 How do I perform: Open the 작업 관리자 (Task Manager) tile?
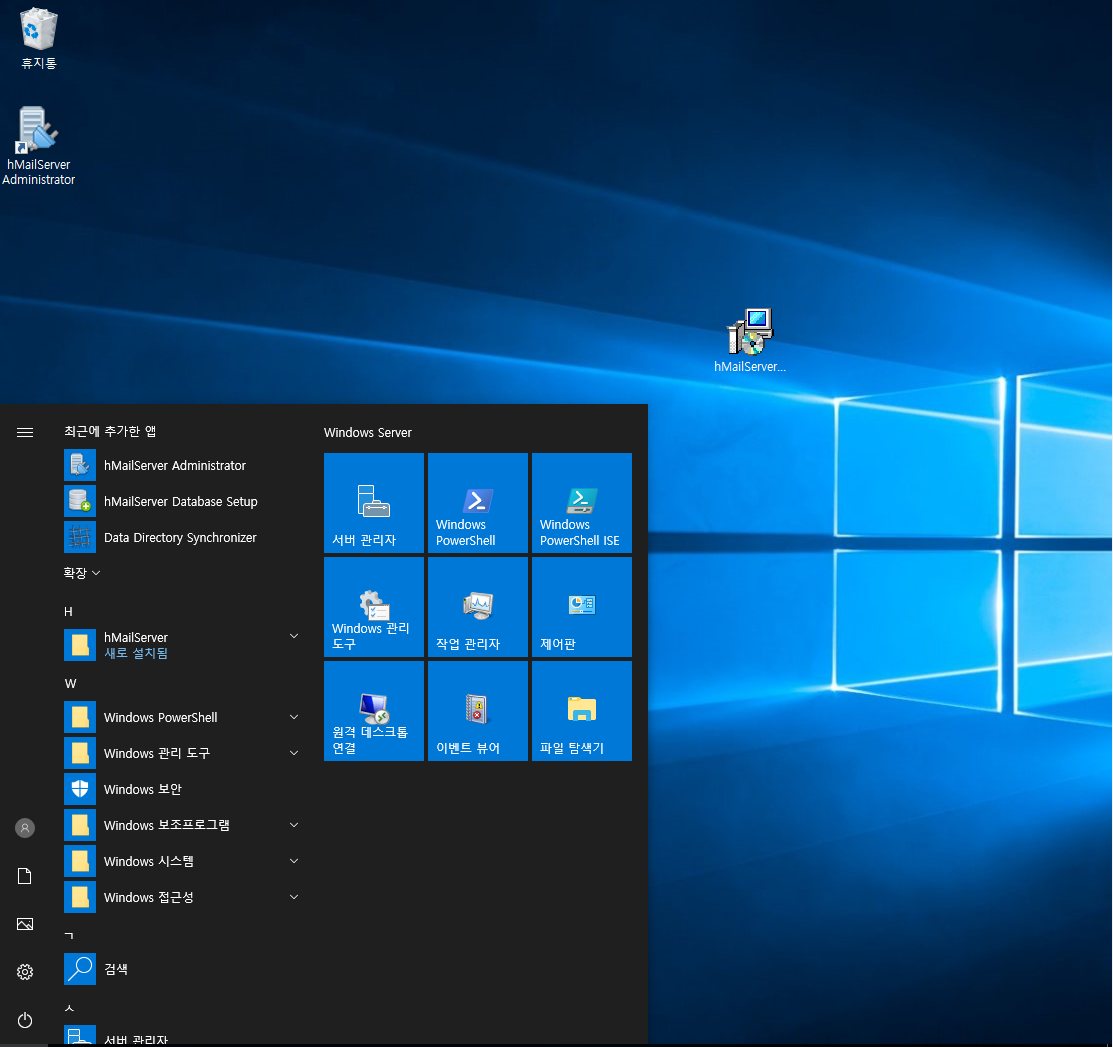pyautogui.click(x=478, y=607)
